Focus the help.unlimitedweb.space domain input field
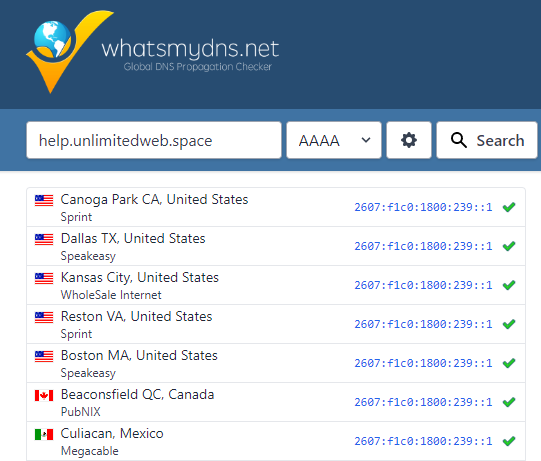 154,140
